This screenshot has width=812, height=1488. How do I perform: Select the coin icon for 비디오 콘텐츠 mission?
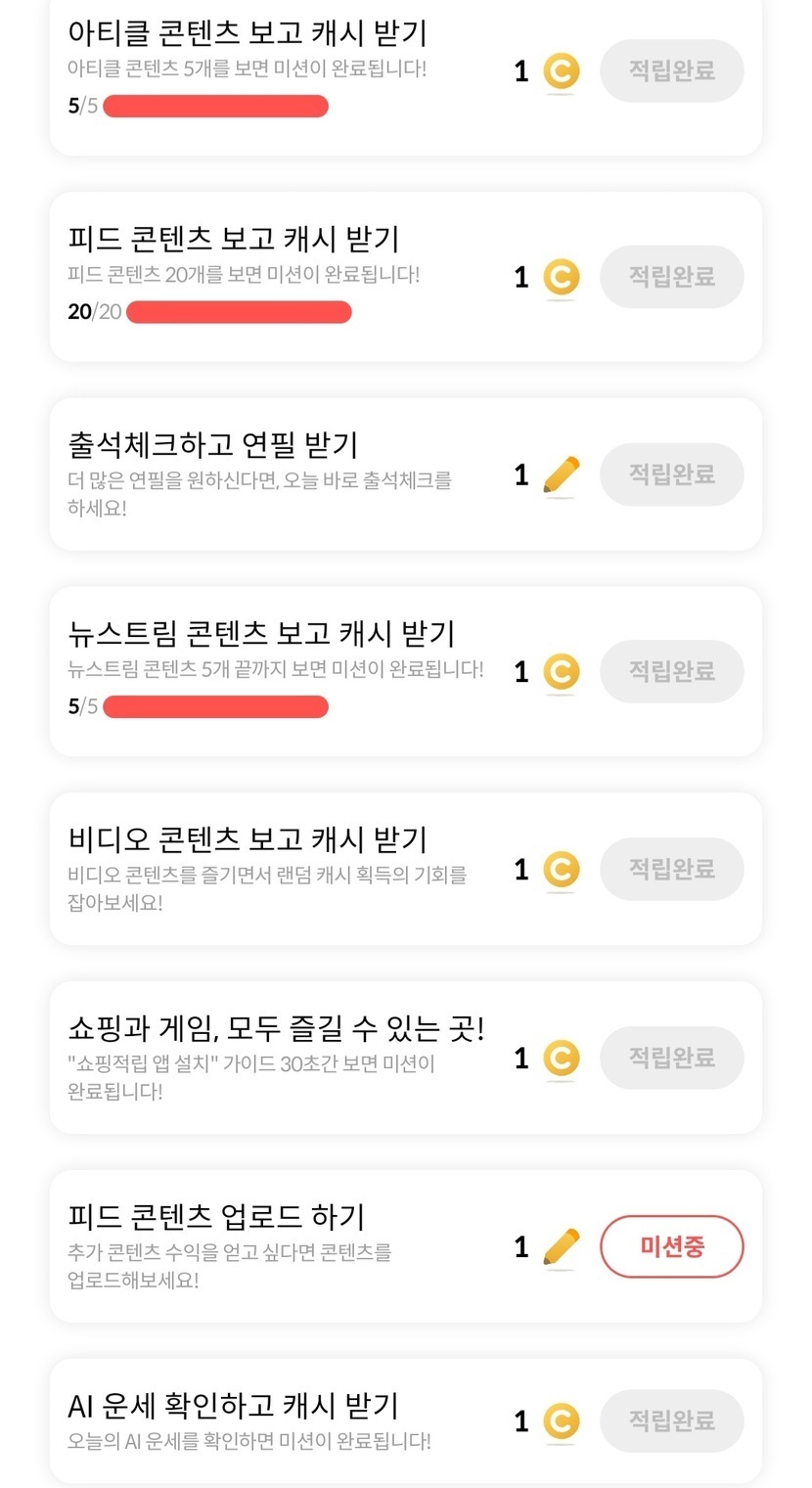coord(561,870)
